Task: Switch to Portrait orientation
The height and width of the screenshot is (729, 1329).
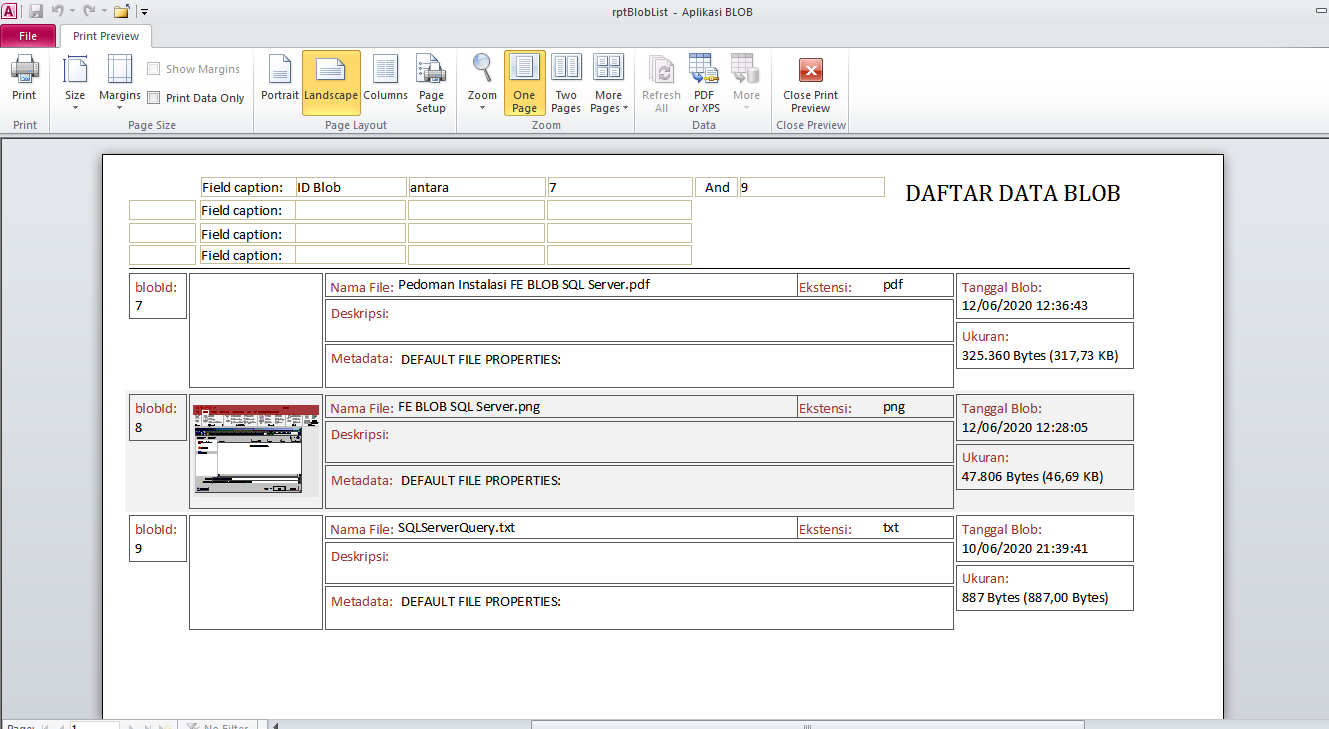Action: [x=279, y=82]
